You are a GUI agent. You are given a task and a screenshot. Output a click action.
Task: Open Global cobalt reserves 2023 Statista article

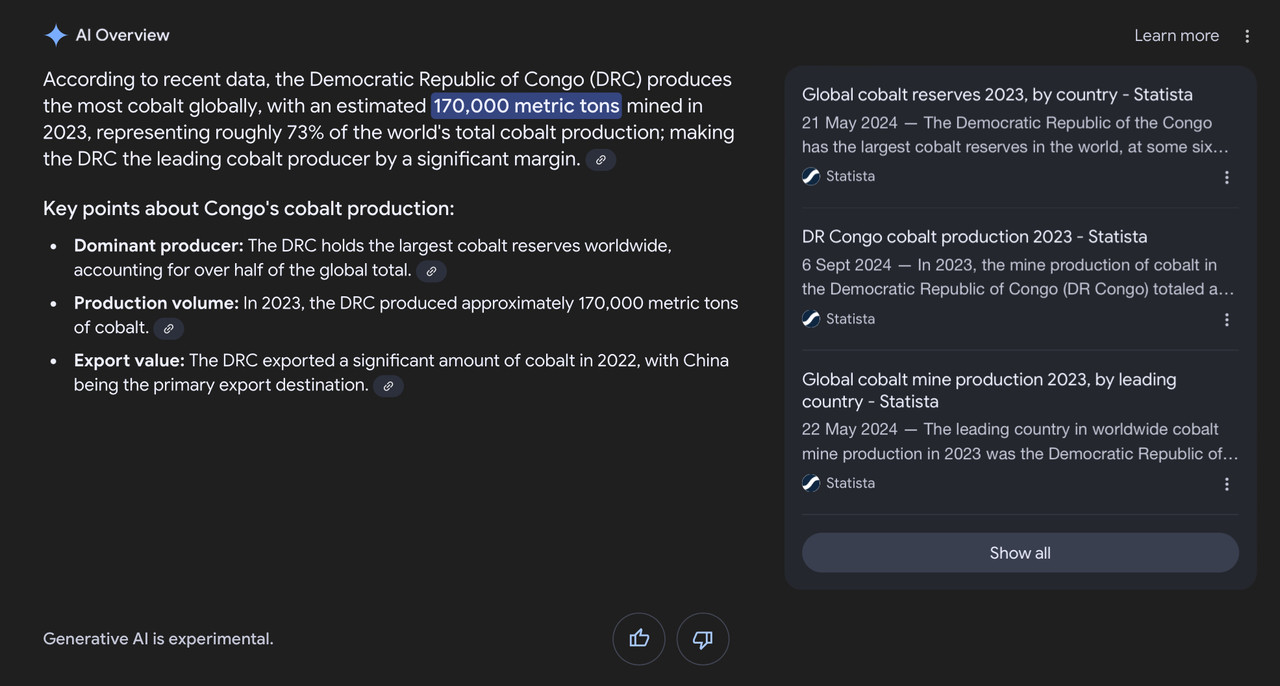coord(997,95)
